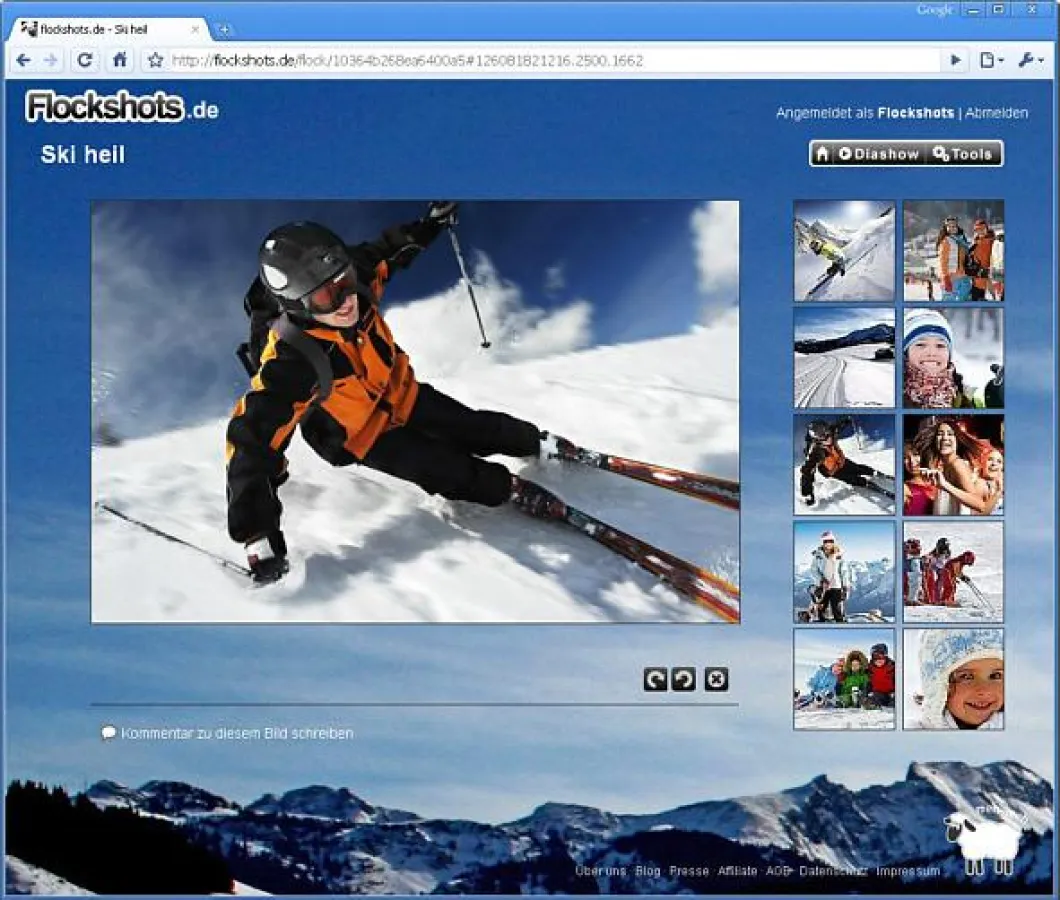Rotate the image counter-clockwise
This screenshot has width=1060, height=900.
click(x=683, y=680)
